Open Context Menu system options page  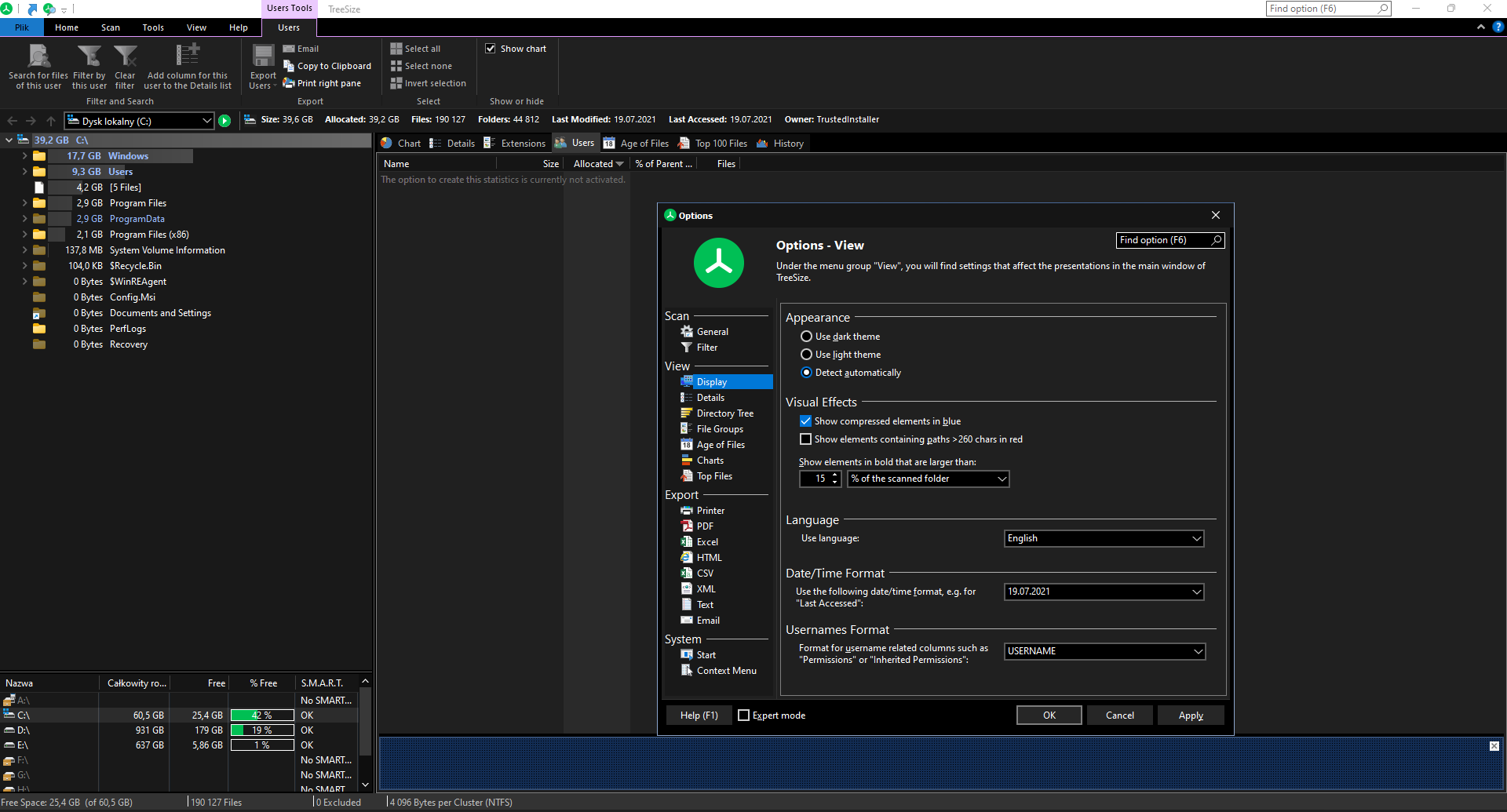[x=719, y=671]
